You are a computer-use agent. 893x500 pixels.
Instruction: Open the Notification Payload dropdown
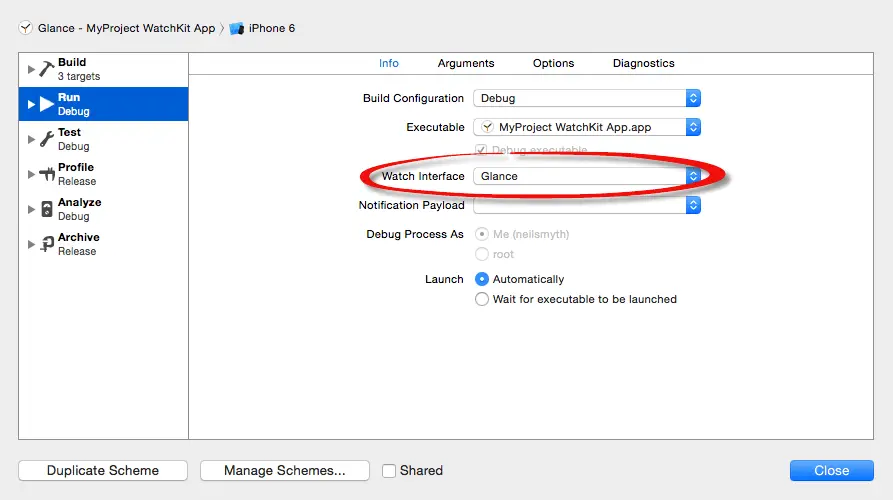587,205
